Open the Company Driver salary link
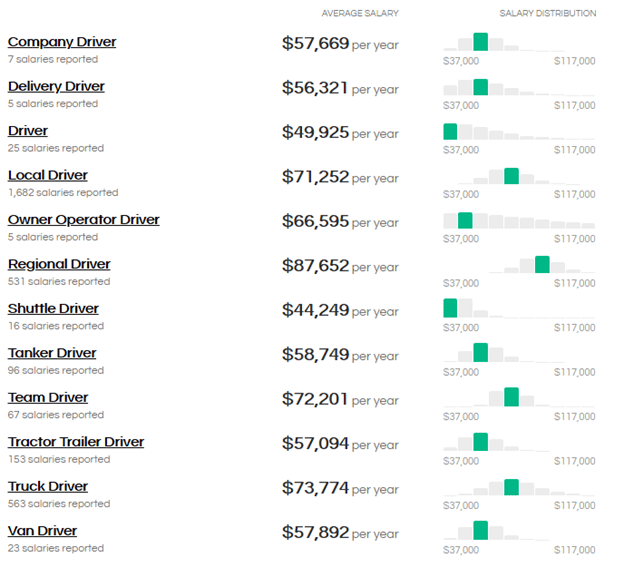The height and width of the screenshot is (577, 624). (x=62, y=42)
